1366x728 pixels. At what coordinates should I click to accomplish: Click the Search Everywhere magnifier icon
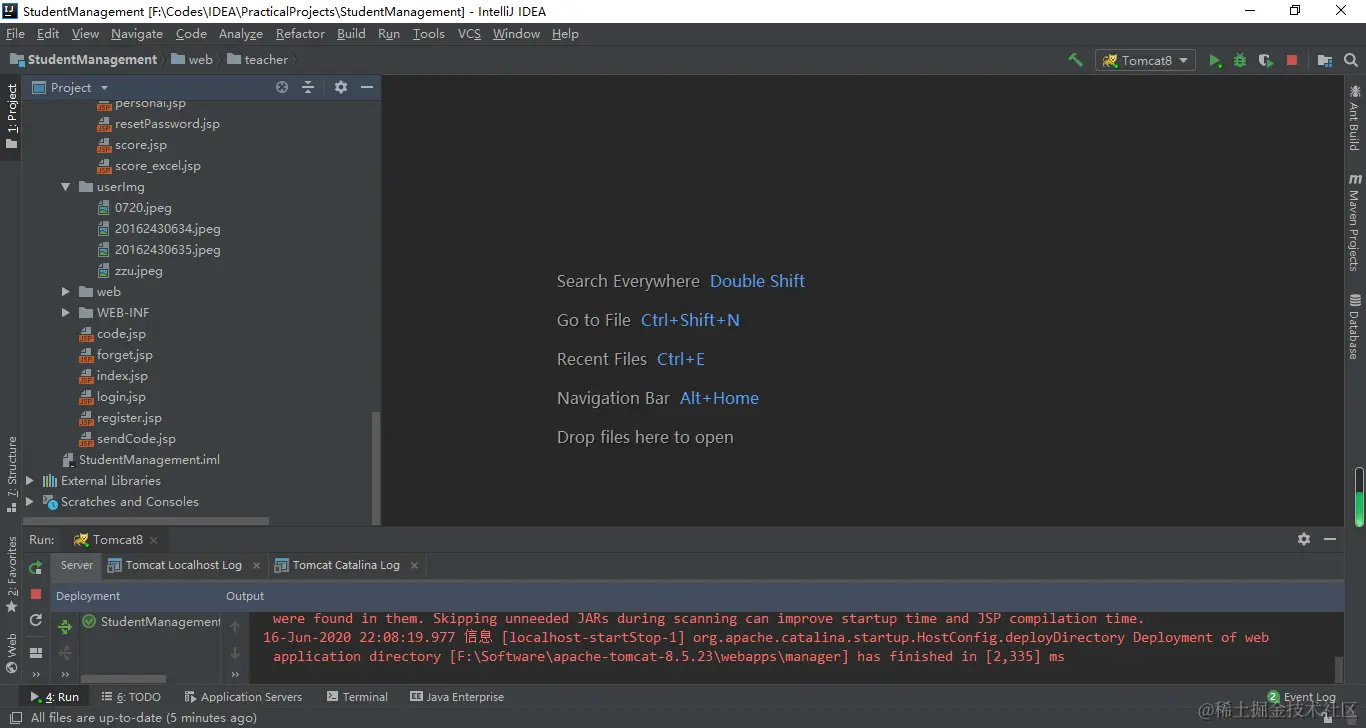(x=1350, y=60)
